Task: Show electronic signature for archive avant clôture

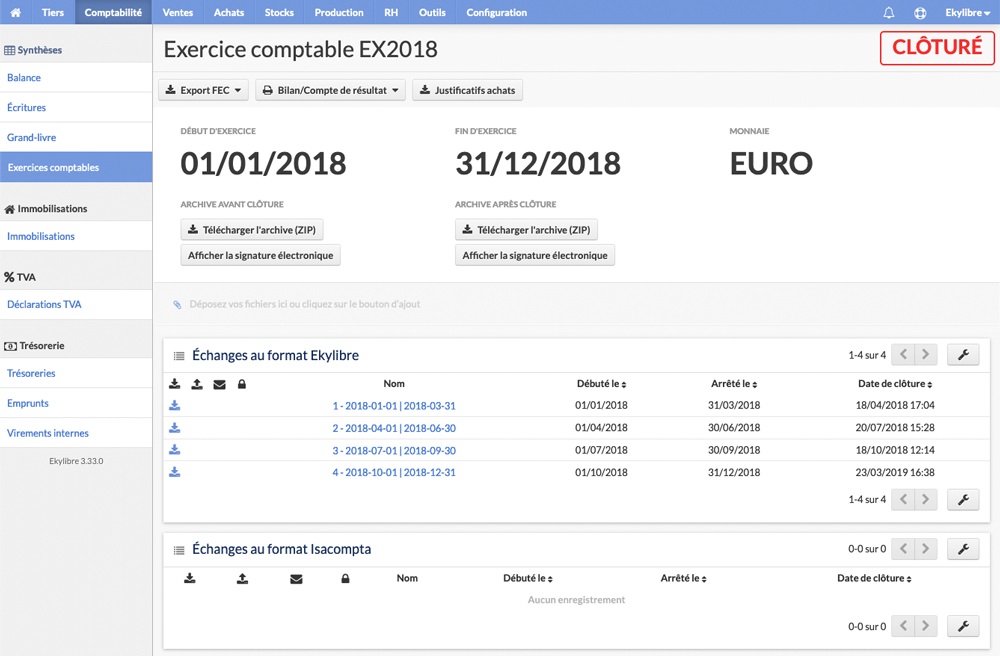Action: (x=260, y=255)
